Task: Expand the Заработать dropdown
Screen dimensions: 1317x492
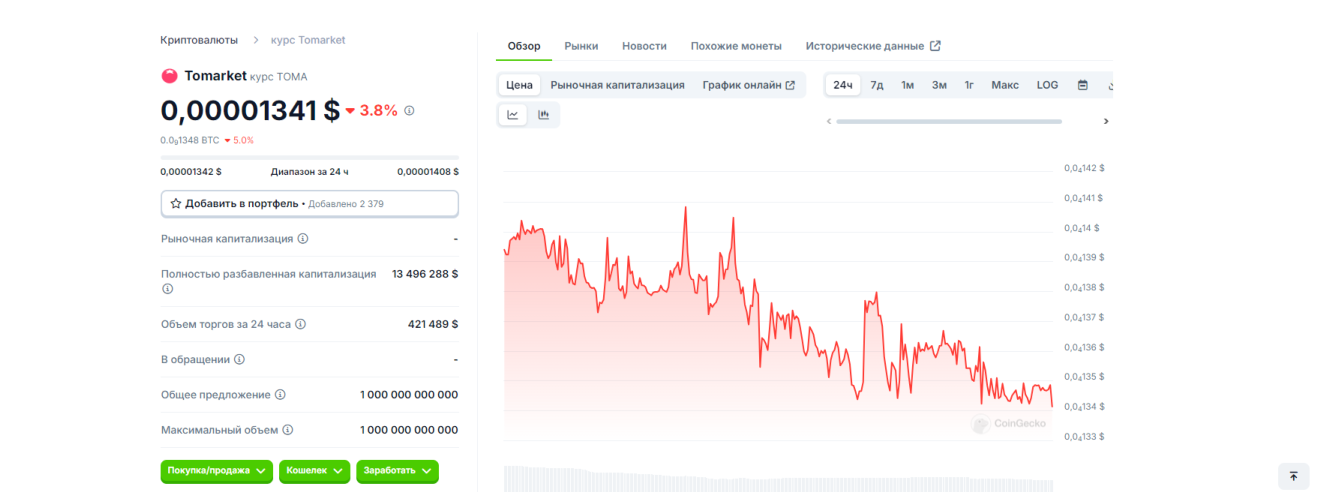Action: point(397,470)
